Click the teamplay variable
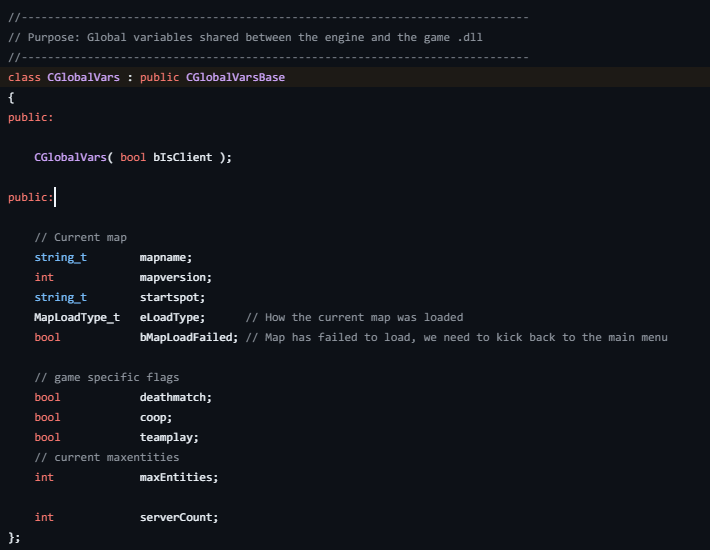This screenshot has width=710, height=550. coord(166,437)
